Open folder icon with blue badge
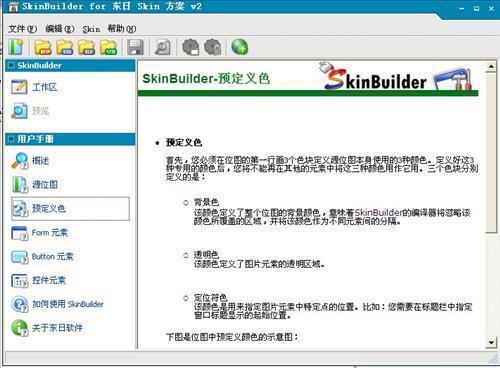Screen dimensions: 500x368 pyautogui.click(x=65, y=47)
